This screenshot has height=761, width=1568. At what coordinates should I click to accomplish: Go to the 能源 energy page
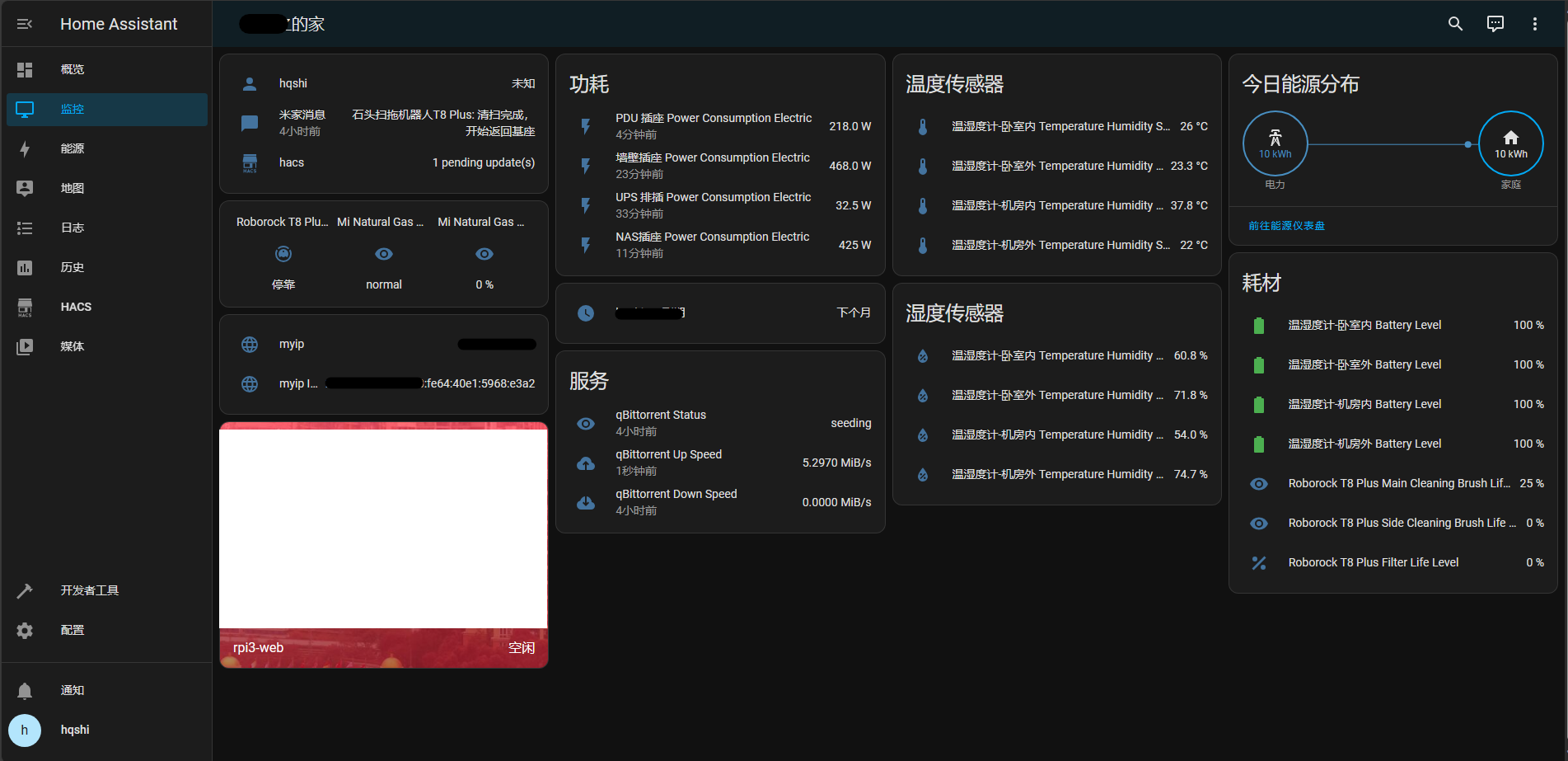click(x=107, y=148)
